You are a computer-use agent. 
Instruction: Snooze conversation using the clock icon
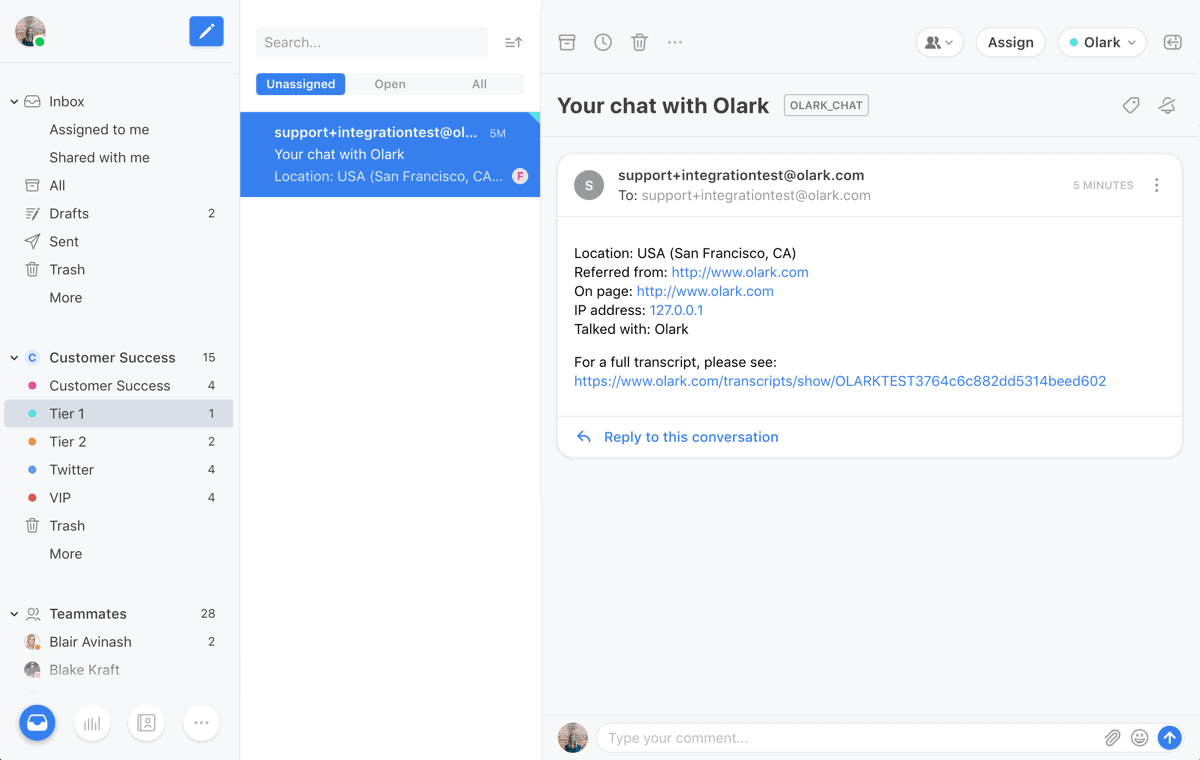[603, 42]
